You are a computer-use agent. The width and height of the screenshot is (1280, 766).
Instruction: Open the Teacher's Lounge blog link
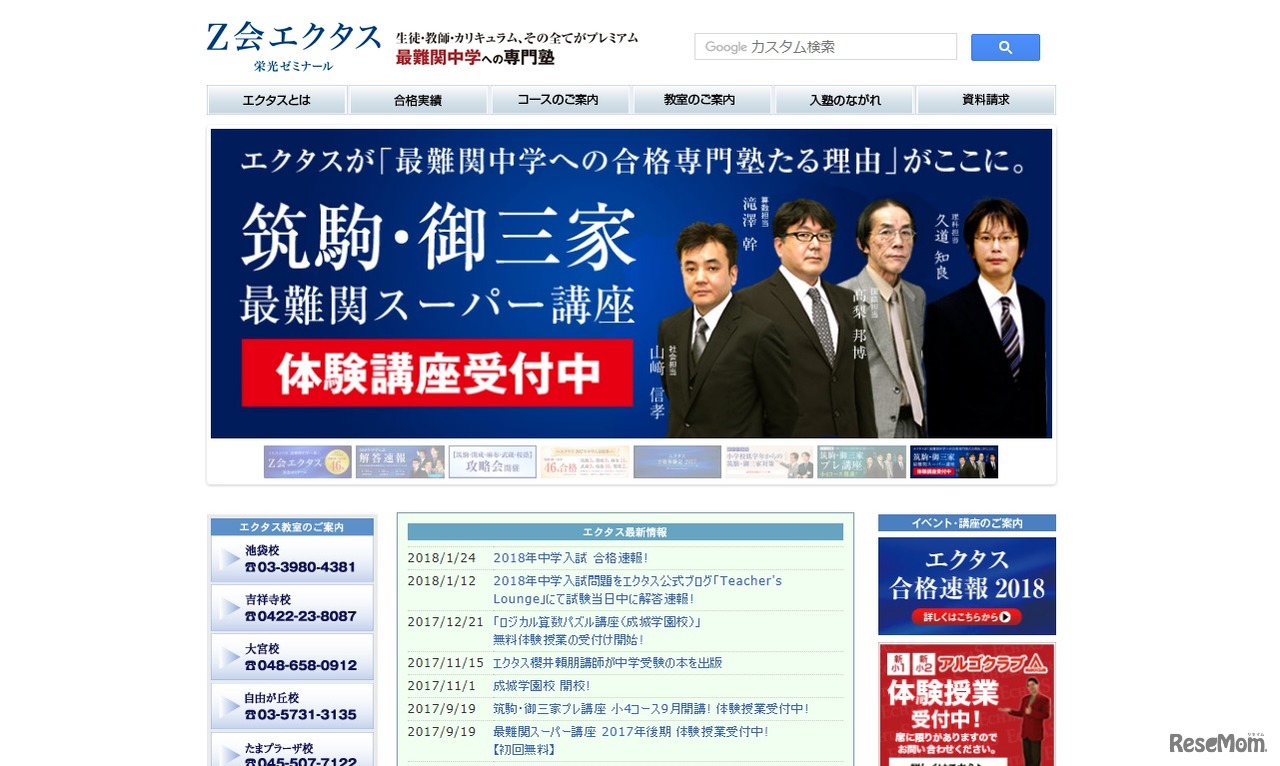(636, 580)
